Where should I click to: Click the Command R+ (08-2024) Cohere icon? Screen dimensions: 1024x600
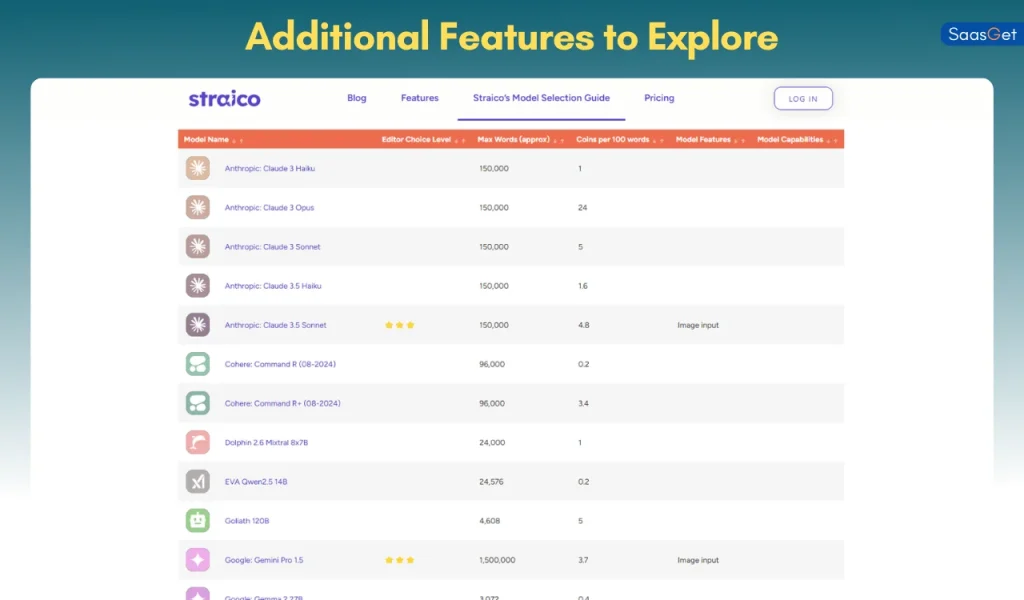pos(198,403)
